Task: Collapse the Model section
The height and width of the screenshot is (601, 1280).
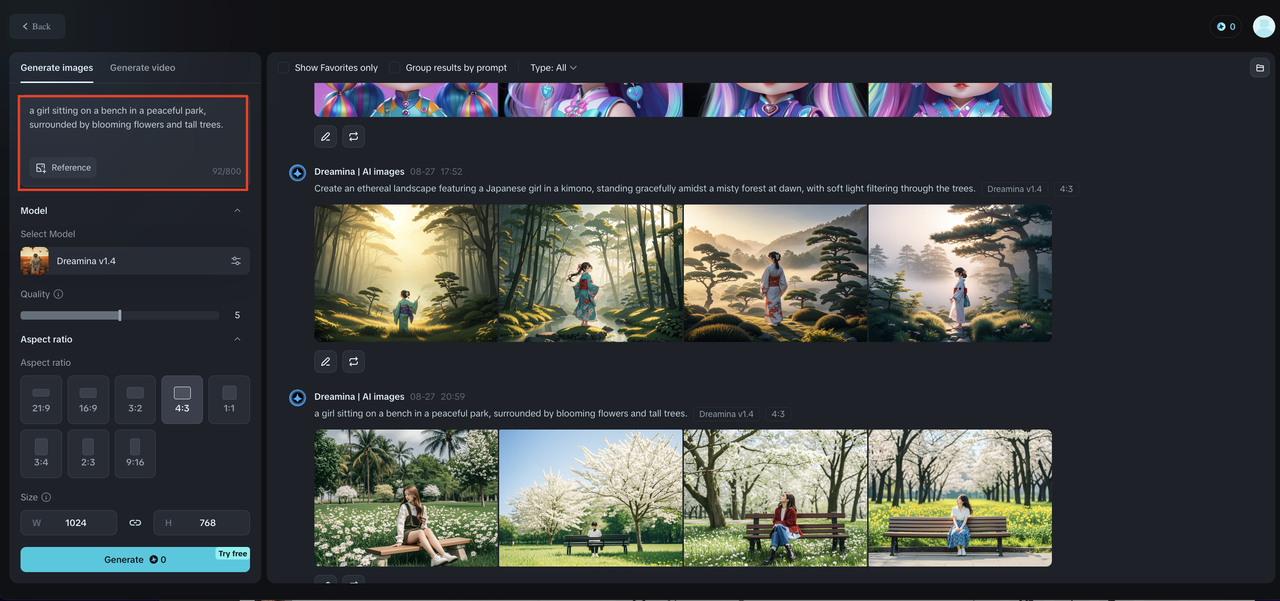Action: tap(237, 211)
